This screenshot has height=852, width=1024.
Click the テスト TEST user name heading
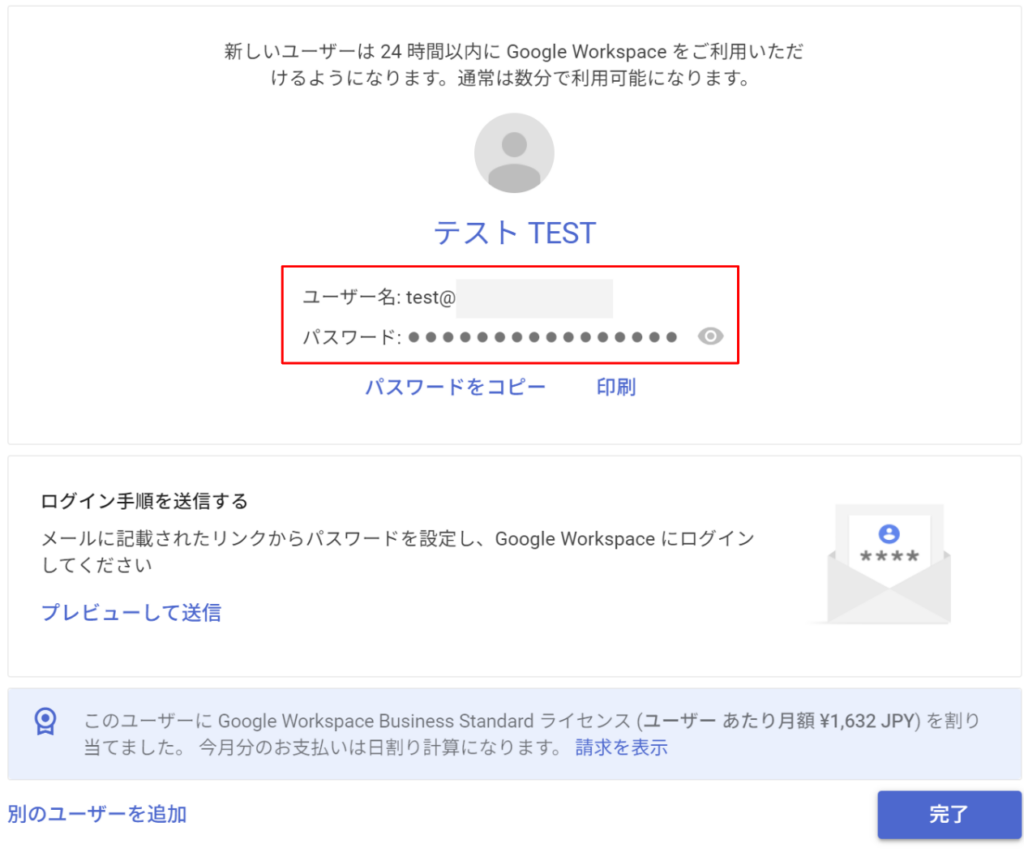click(x=514, y=233)
